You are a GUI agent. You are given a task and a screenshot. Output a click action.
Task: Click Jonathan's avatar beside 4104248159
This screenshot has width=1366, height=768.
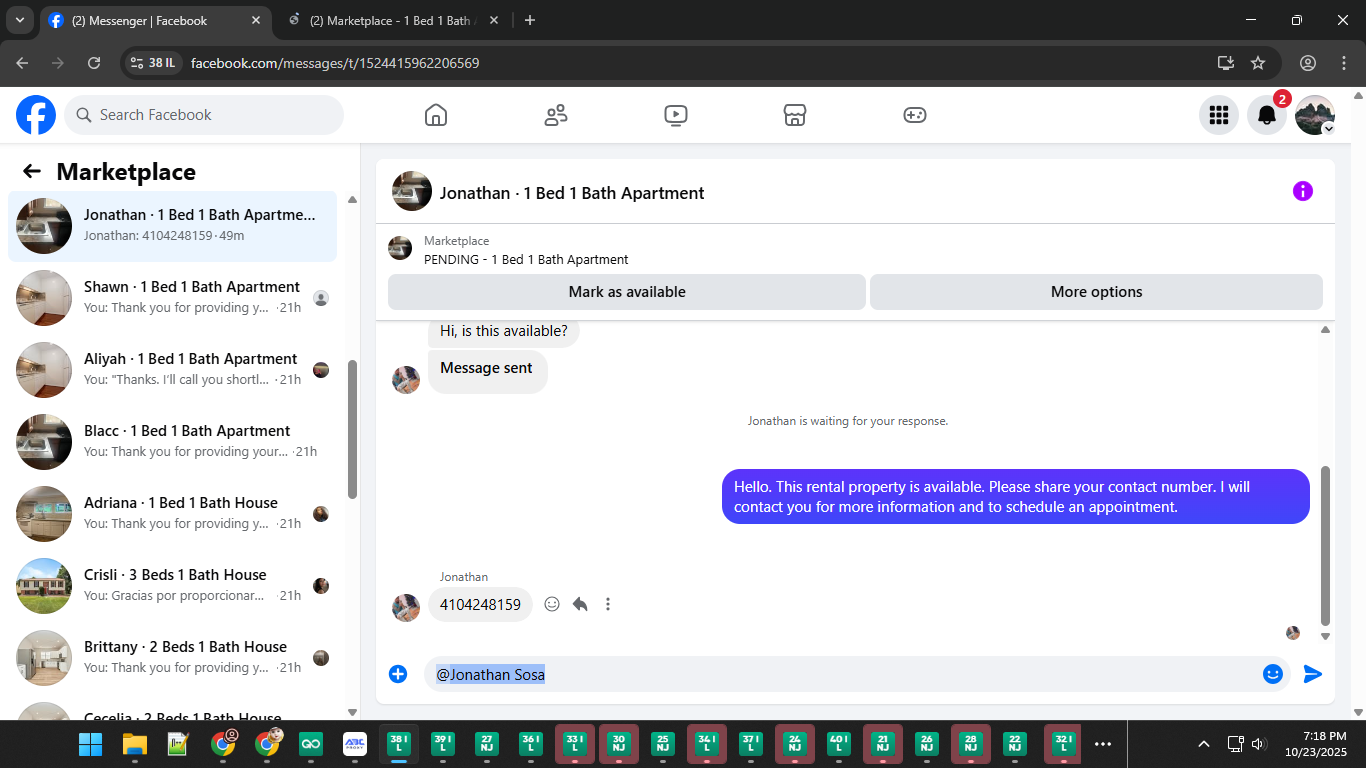[406, 608]
